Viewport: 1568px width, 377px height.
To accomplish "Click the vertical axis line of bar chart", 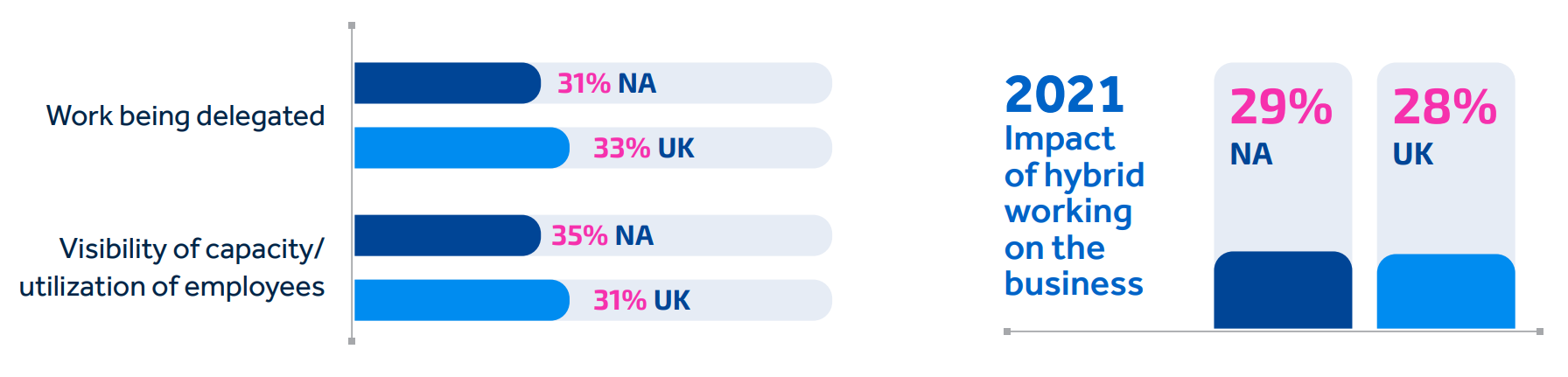I will tap(352, 183).
